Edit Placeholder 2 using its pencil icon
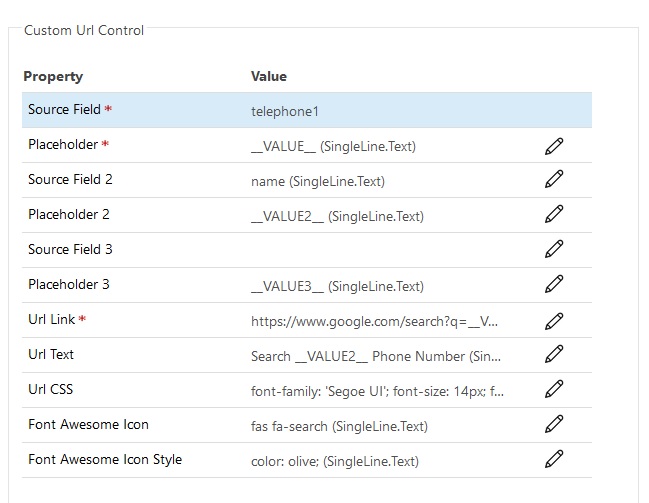Image resolution: width=649 pixels, height=503 pixels. pyautogui.click(x=554, y=215)
